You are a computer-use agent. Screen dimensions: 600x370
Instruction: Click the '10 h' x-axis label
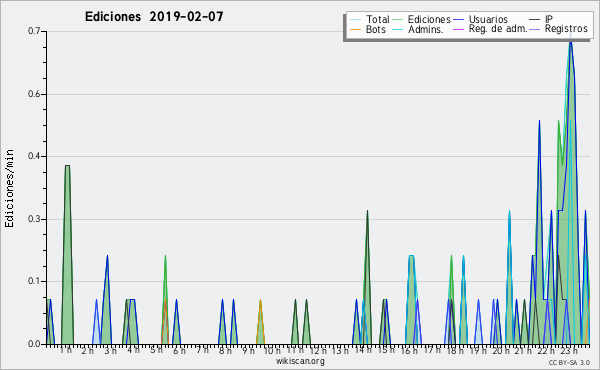tap(271, 350)
